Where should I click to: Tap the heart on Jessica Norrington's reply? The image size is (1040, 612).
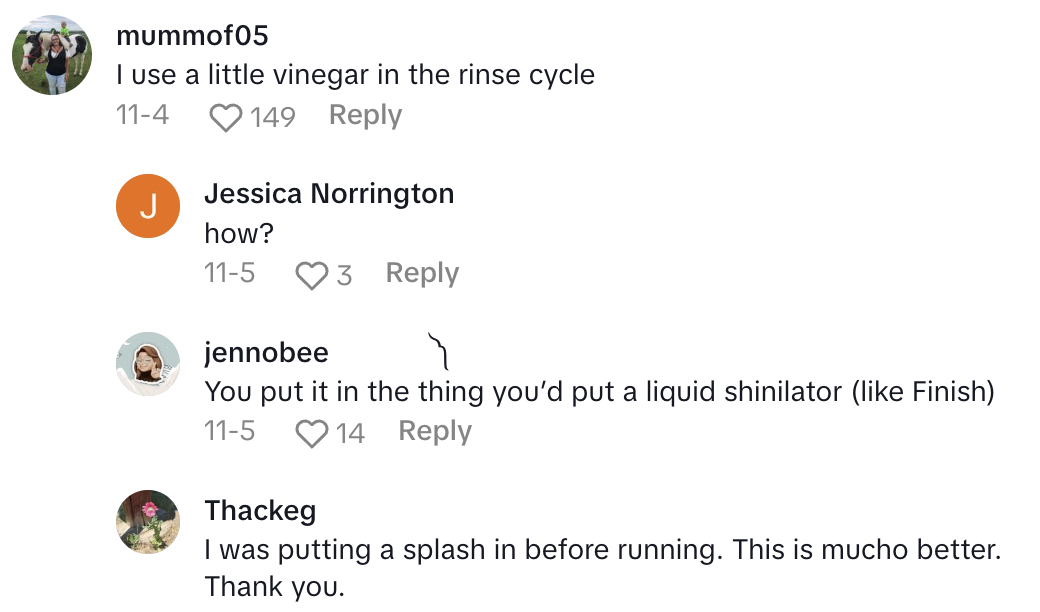coord(310,273)
